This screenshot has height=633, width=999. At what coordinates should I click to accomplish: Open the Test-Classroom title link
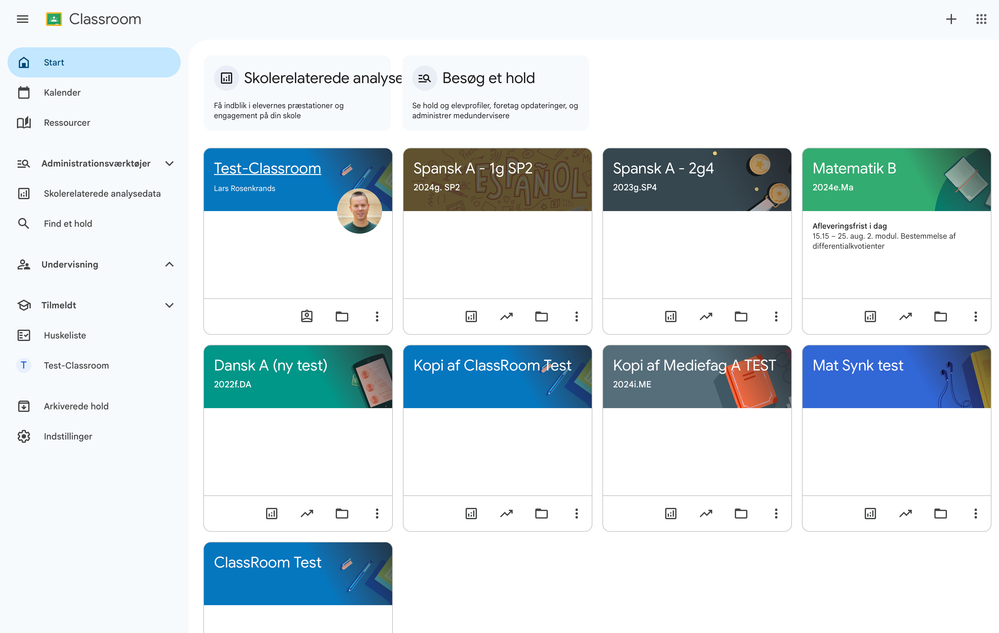point(268,168)
